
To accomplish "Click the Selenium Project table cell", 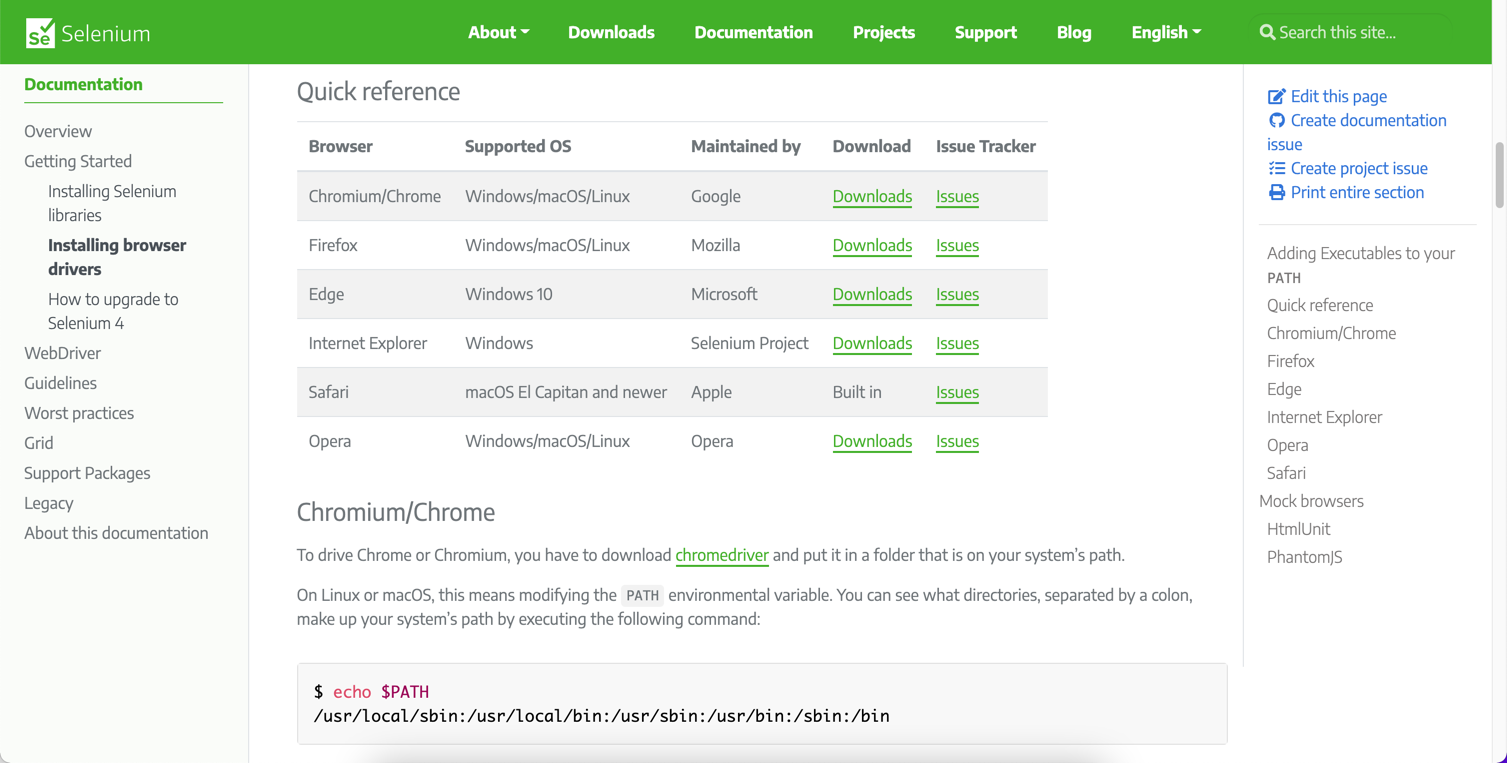I will pos(749,343).
